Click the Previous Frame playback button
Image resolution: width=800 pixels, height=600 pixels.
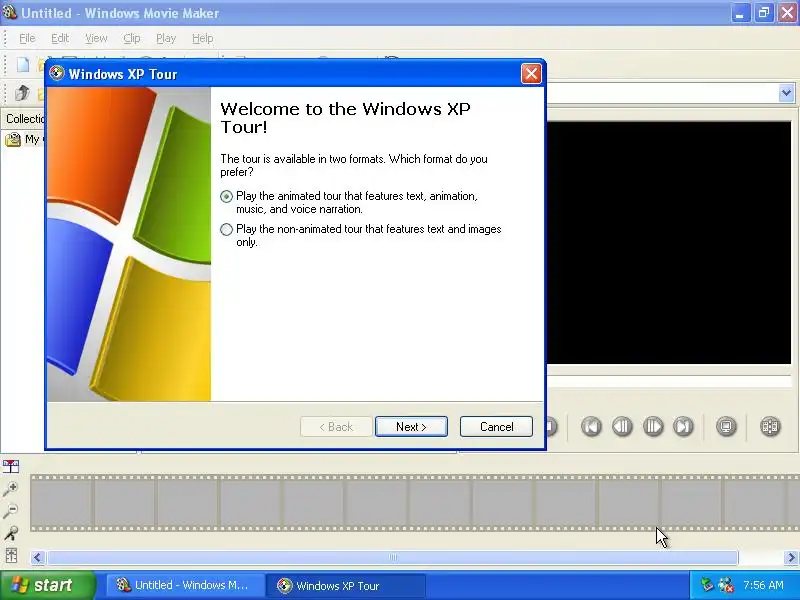[622, 426]
